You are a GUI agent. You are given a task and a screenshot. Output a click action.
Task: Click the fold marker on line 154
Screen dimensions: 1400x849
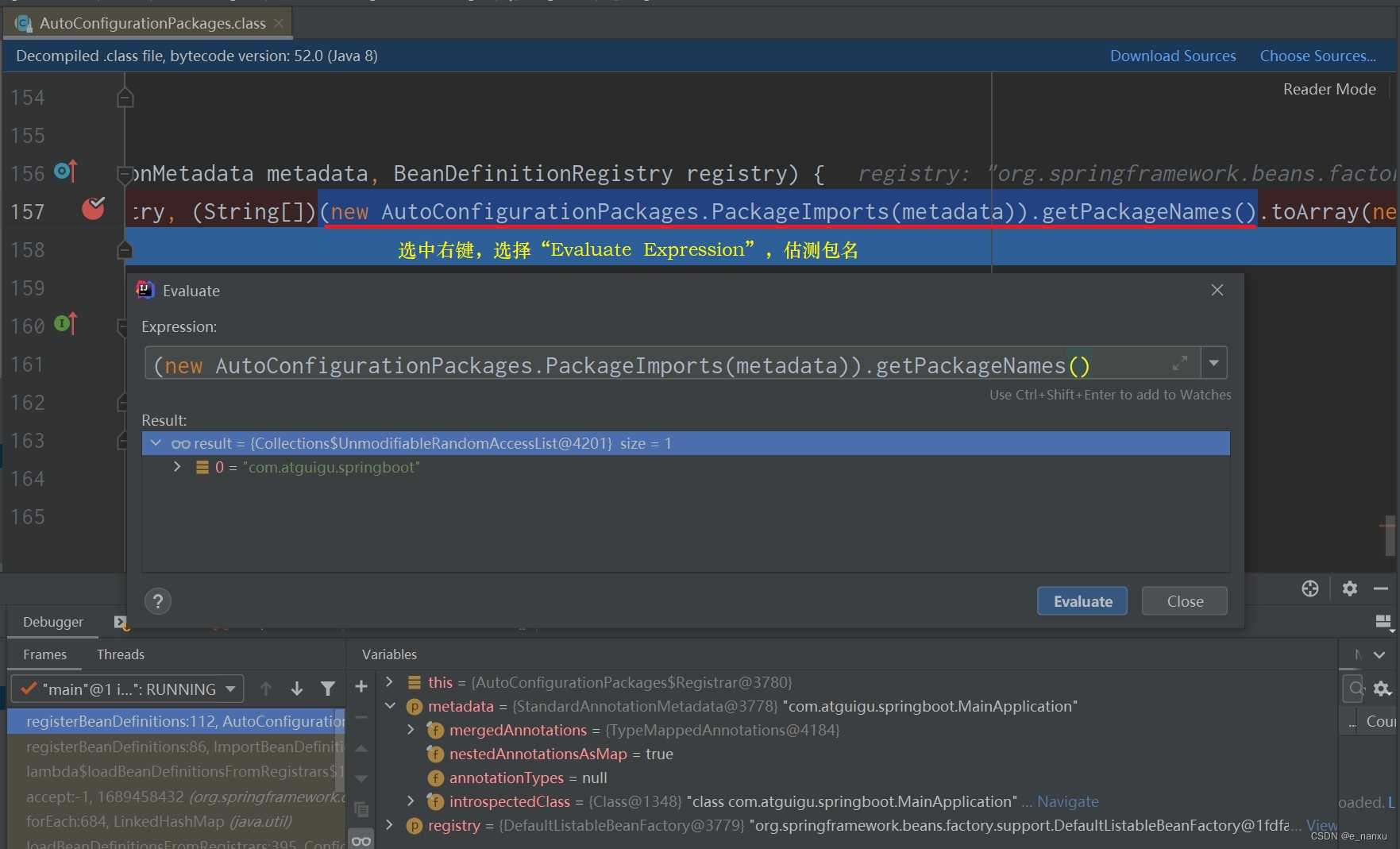coord(125,98)
